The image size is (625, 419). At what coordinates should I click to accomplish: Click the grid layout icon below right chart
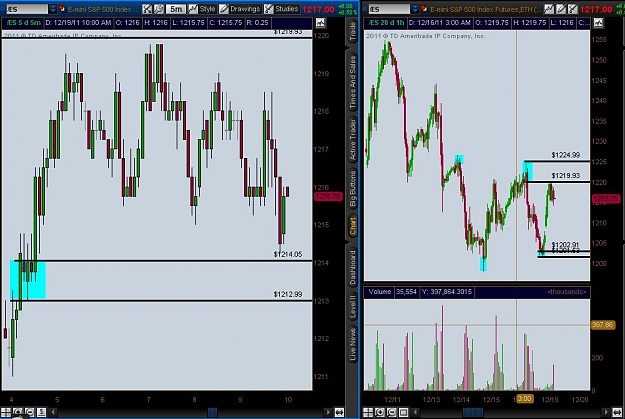click(x=368, y=412)
